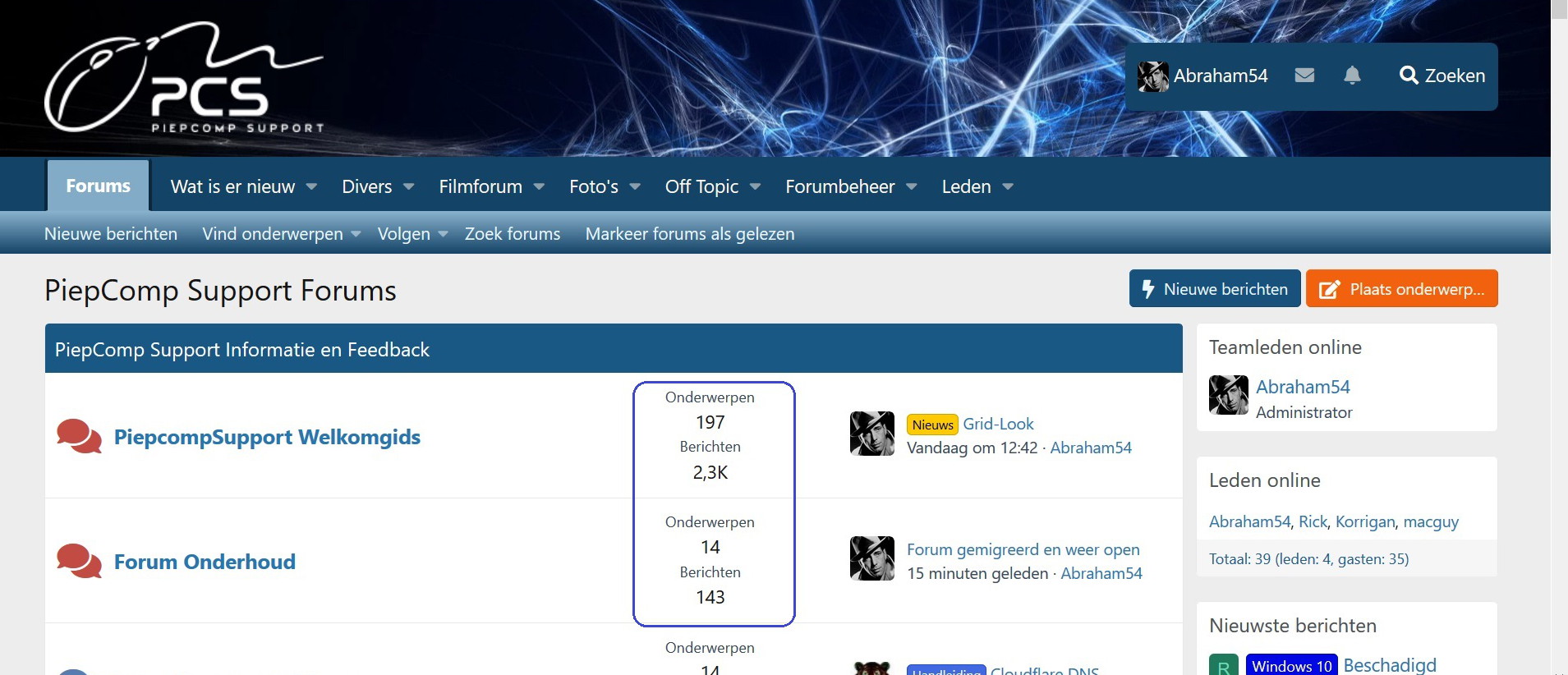Open Abraham54 avatar in Teamleden online
Screen dimensions: 1568x675
[1228, 395]
